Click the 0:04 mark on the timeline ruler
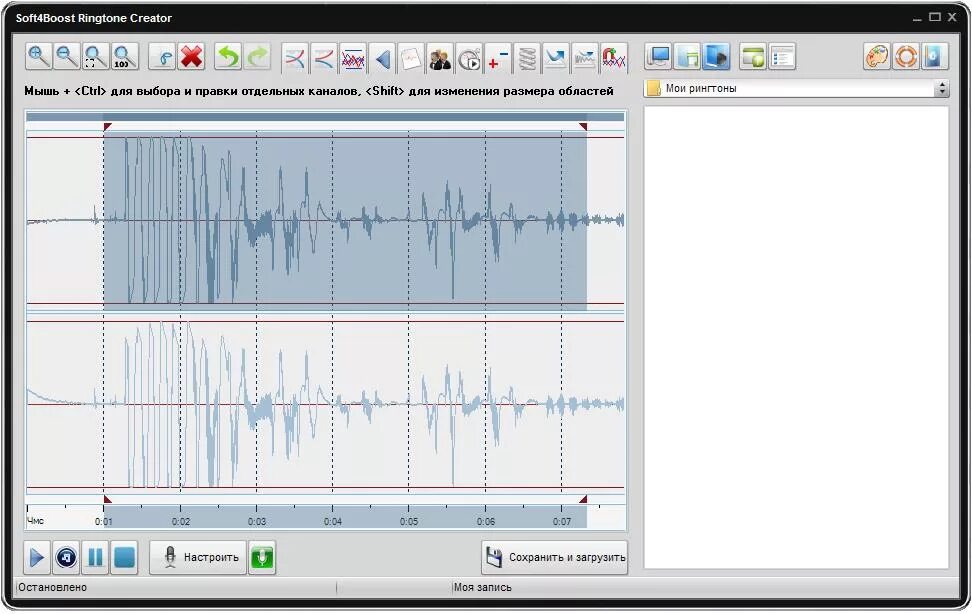 pos(333,521)
